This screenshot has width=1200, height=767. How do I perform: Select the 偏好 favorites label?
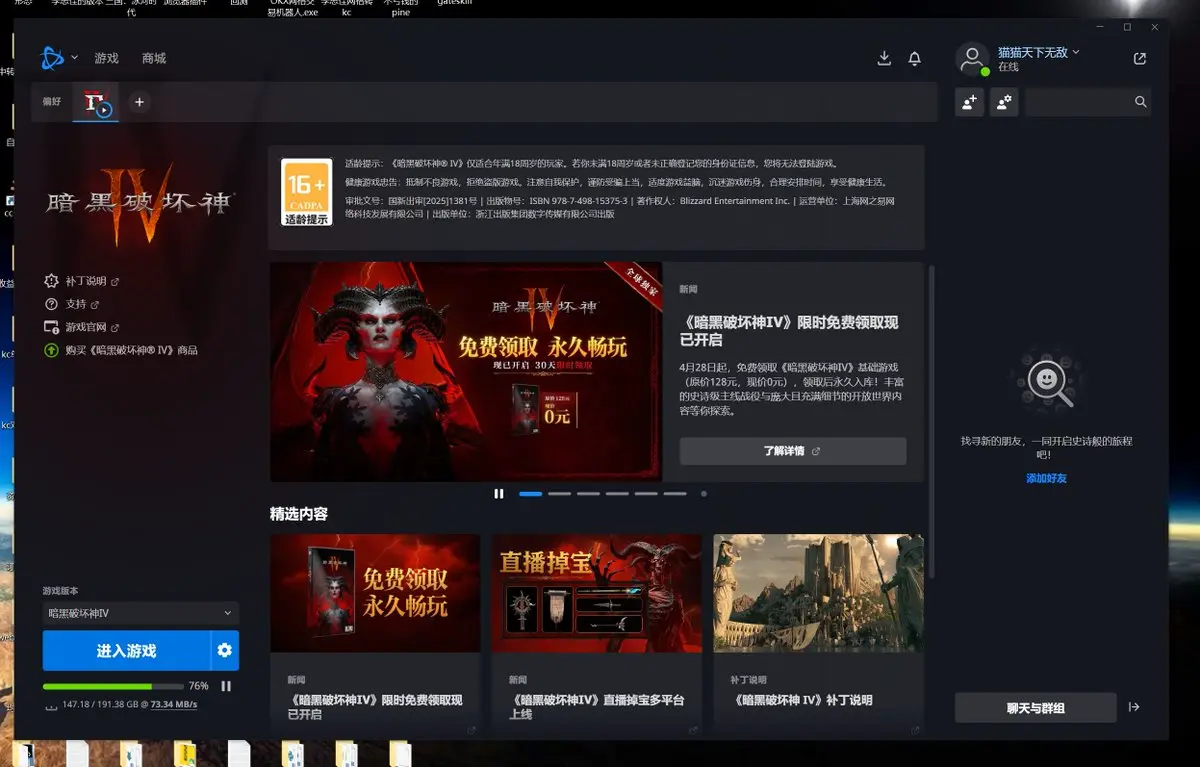[51, 102]
